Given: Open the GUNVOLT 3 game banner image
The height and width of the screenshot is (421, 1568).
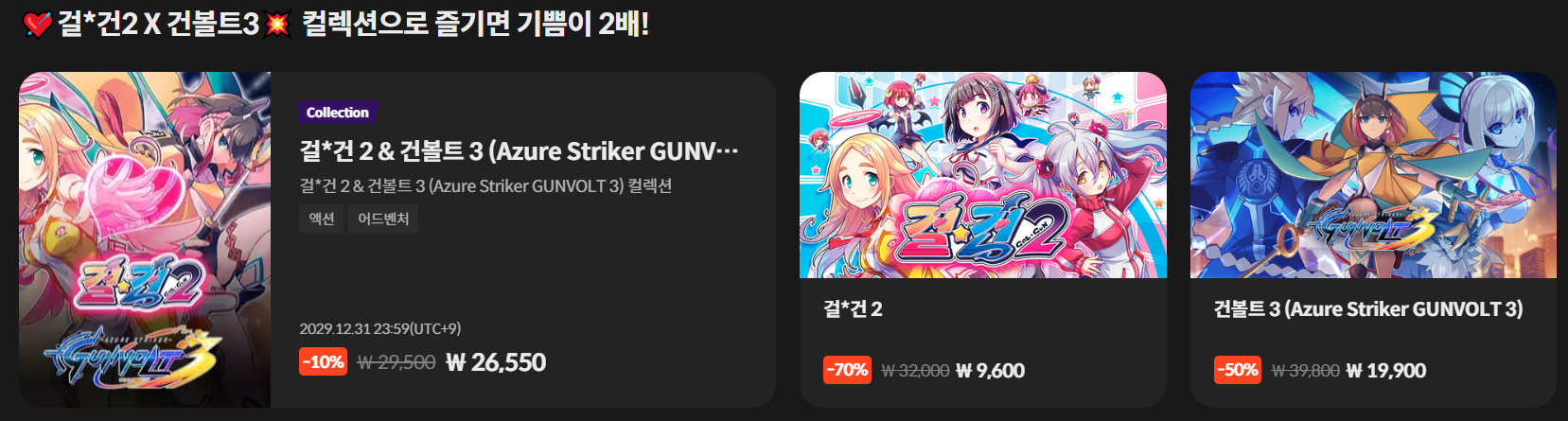Looking at the screenshot, I should point(1373,175).
